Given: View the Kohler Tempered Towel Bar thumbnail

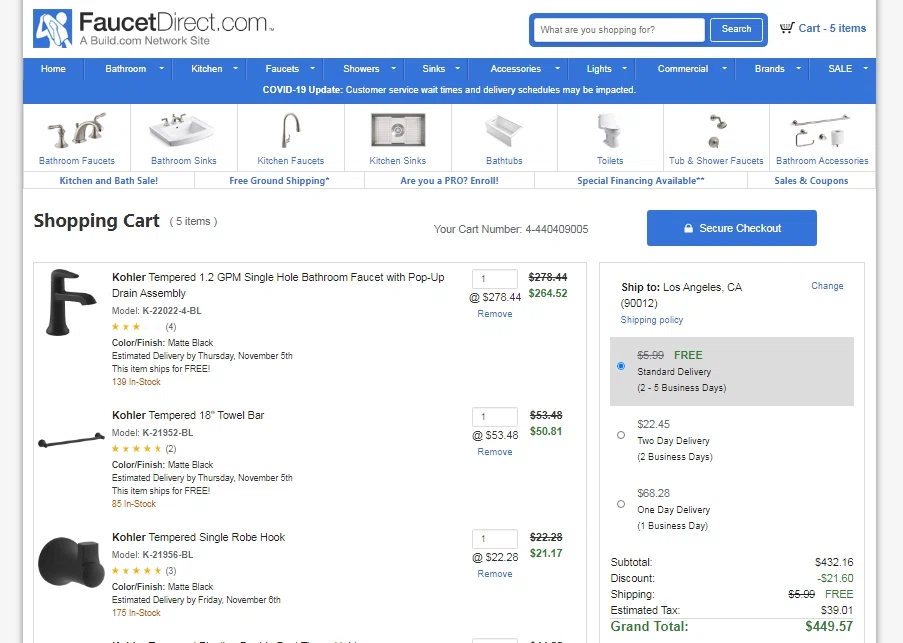Looking at the screenshot, I should (x=71, y=441).
